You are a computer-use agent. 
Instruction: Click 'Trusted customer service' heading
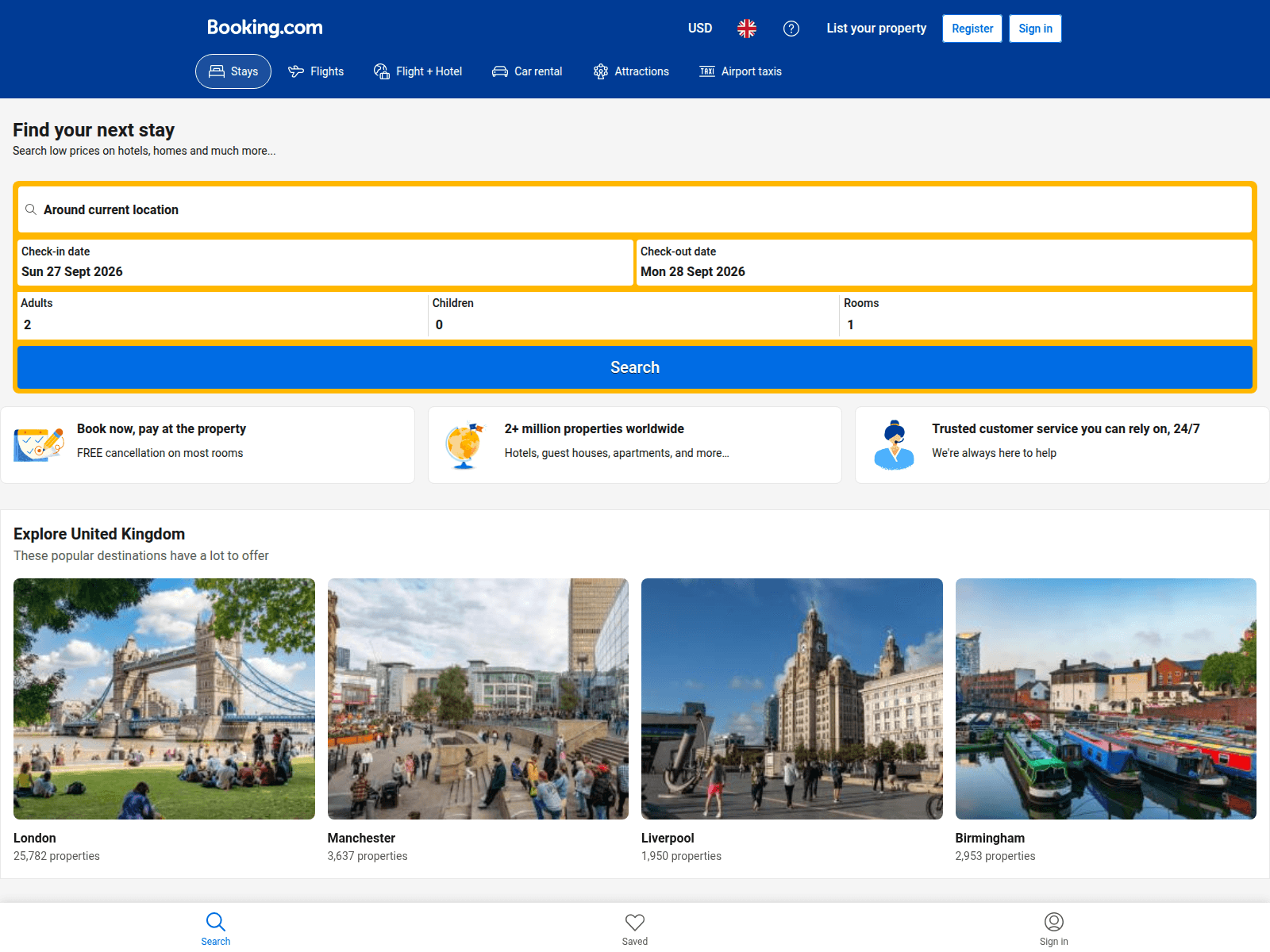(x=1065, y=428)
